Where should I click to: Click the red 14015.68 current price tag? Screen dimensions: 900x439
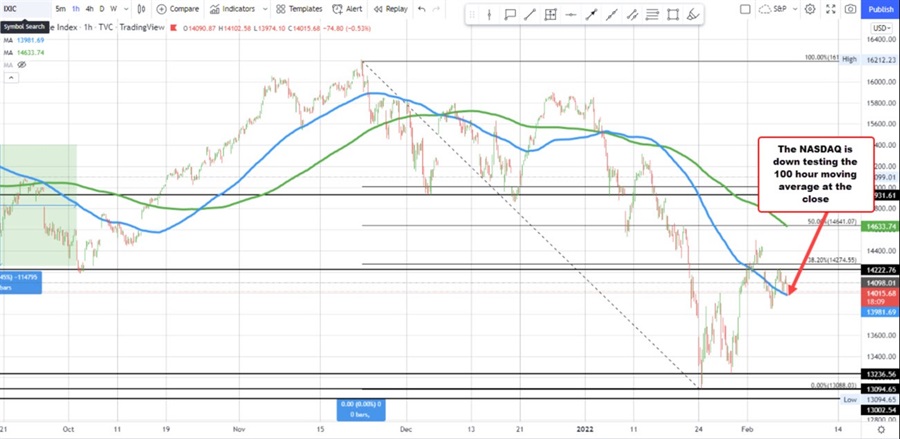point(880,296)
